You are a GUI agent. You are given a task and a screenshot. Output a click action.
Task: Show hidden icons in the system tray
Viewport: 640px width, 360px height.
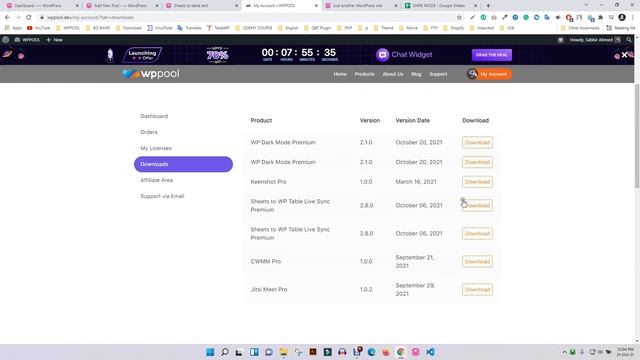click(x=564, y=352)
